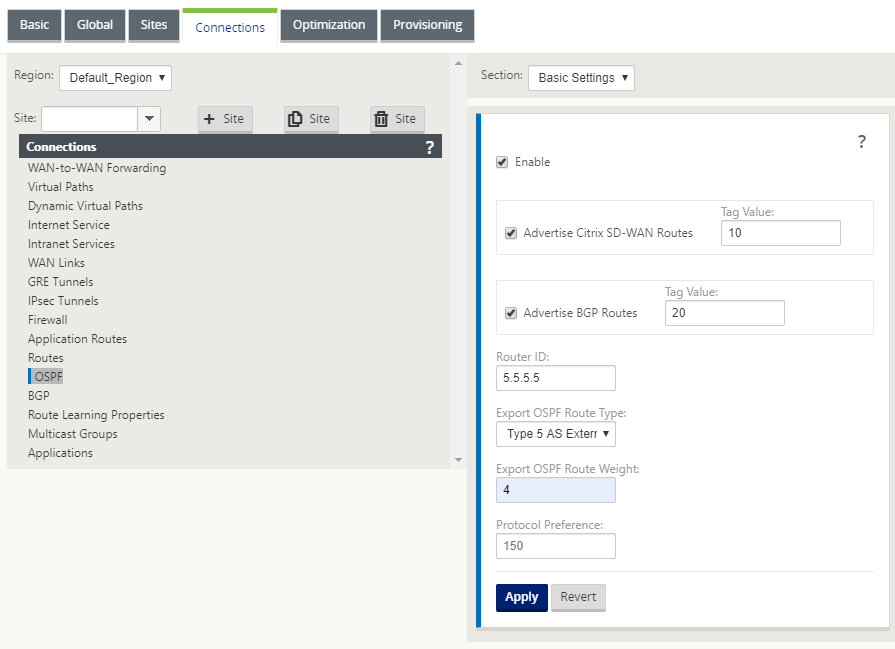Viewport: 895px width, 649px height.
Task: Open the Region dropdown
Action: pyautogui.click(x=115, y=78)
